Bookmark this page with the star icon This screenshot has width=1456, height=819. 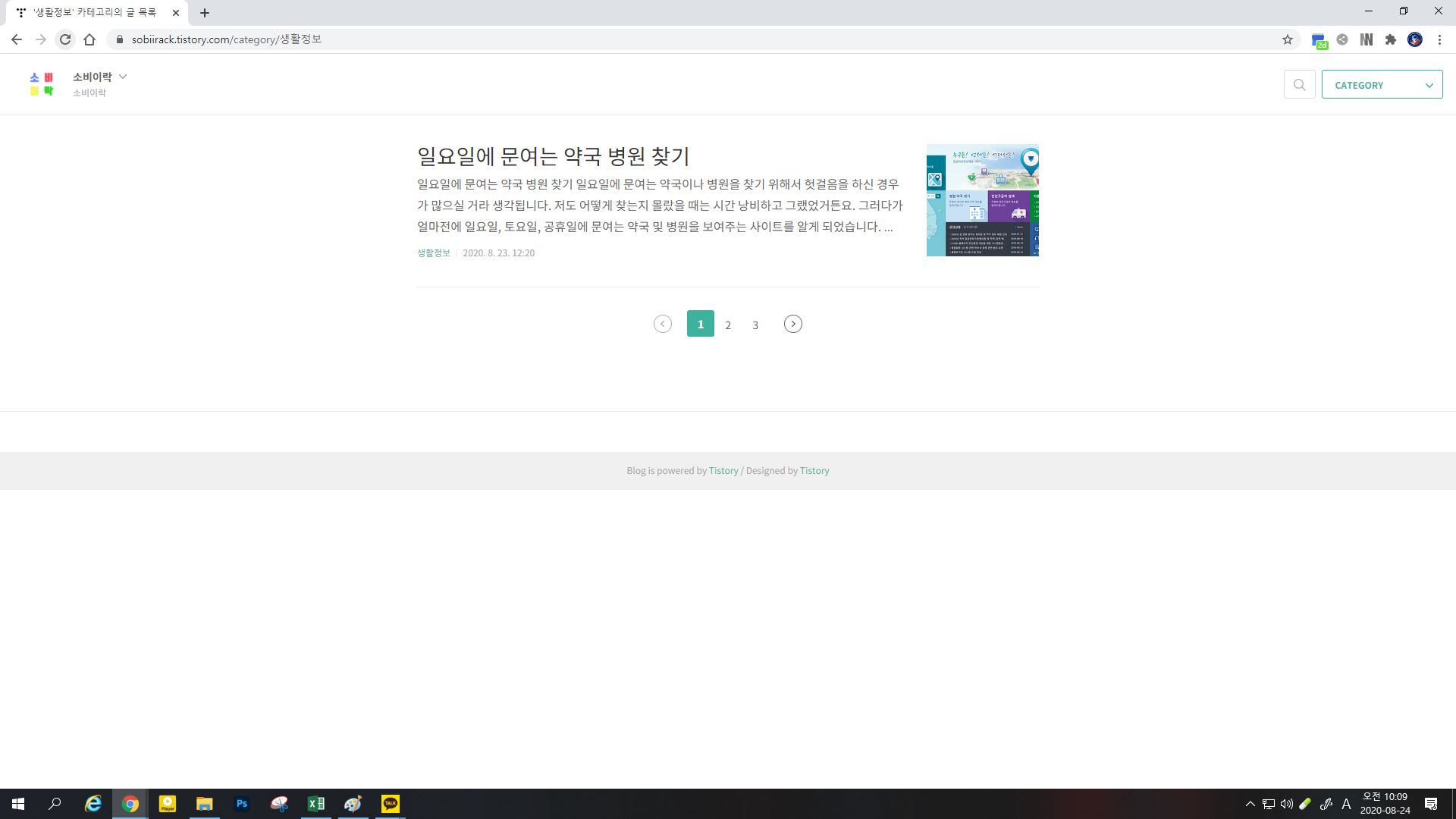1287,39
